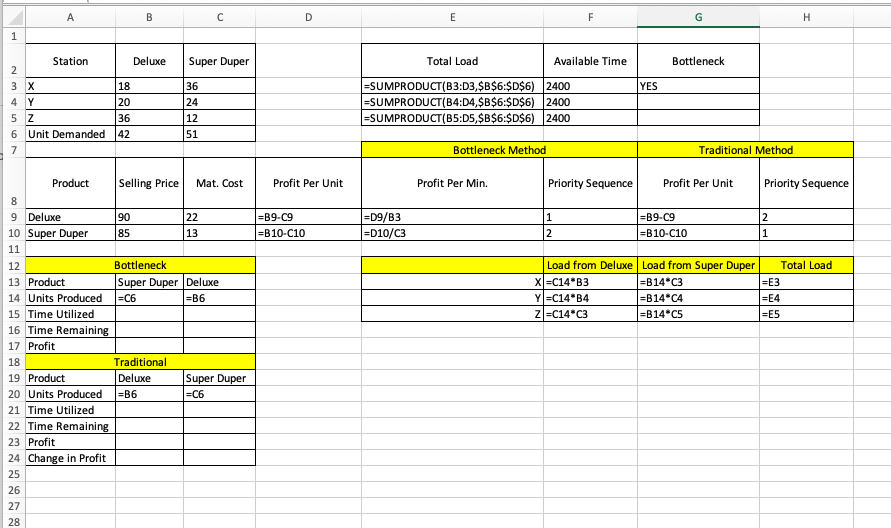Screen dimensions: 891x528
Task: Click SUMPRODUCT formula for B4:D4
Action: [452, 102]
